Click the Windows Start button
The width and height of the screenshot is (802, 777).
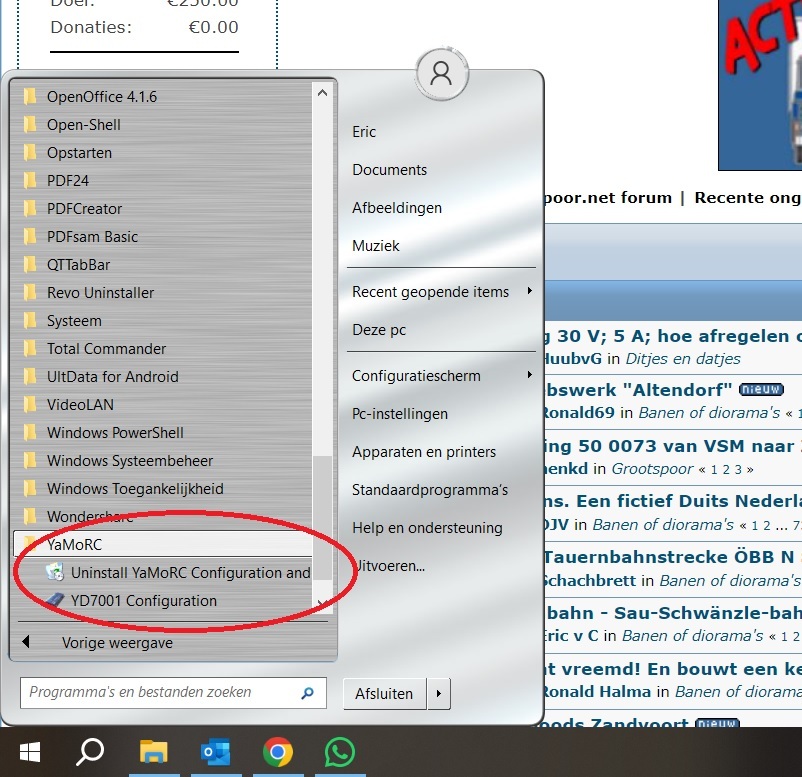click(30, 752)
